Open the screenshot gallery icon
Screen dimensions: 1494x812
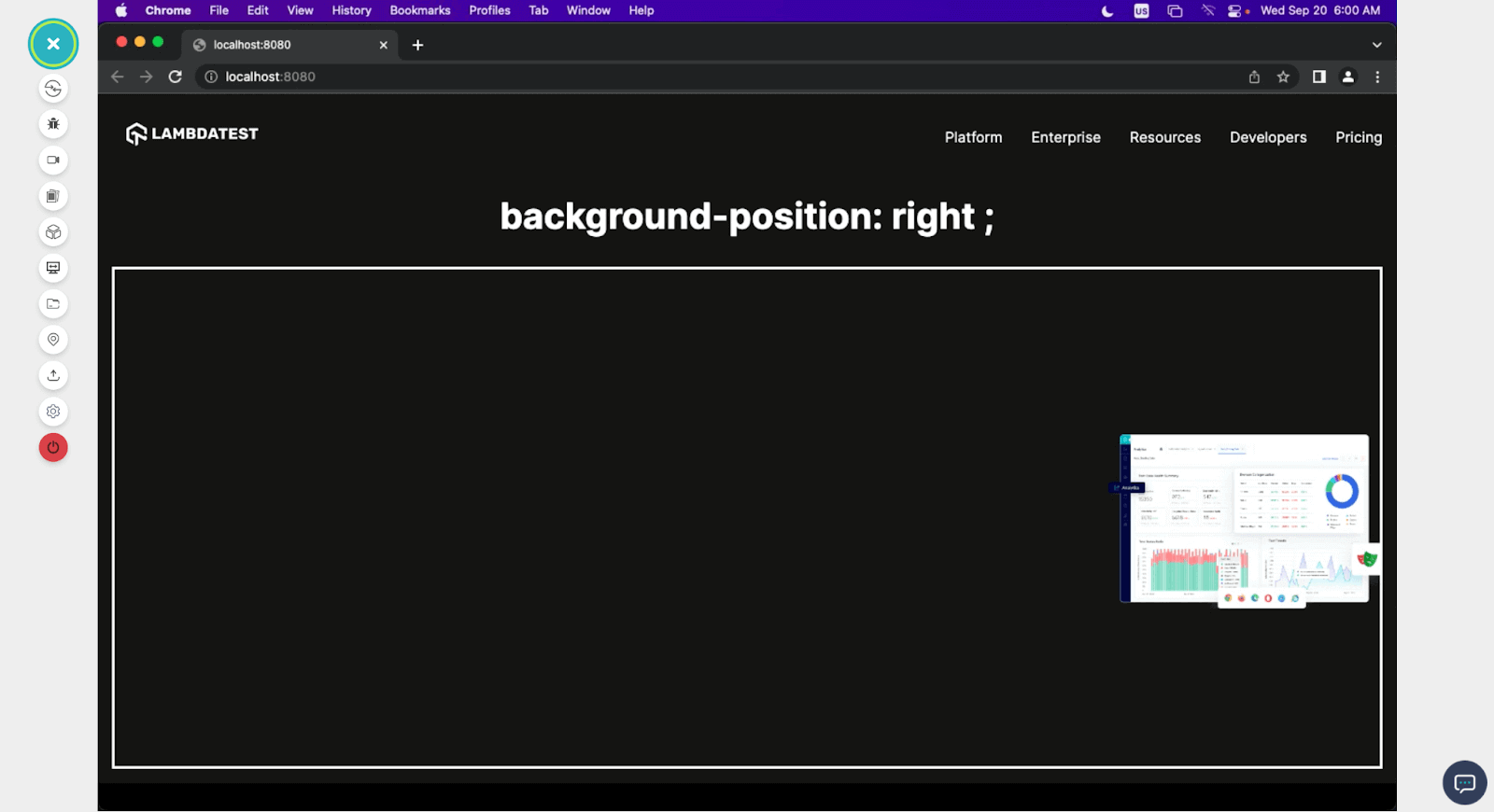coord(53,196)
